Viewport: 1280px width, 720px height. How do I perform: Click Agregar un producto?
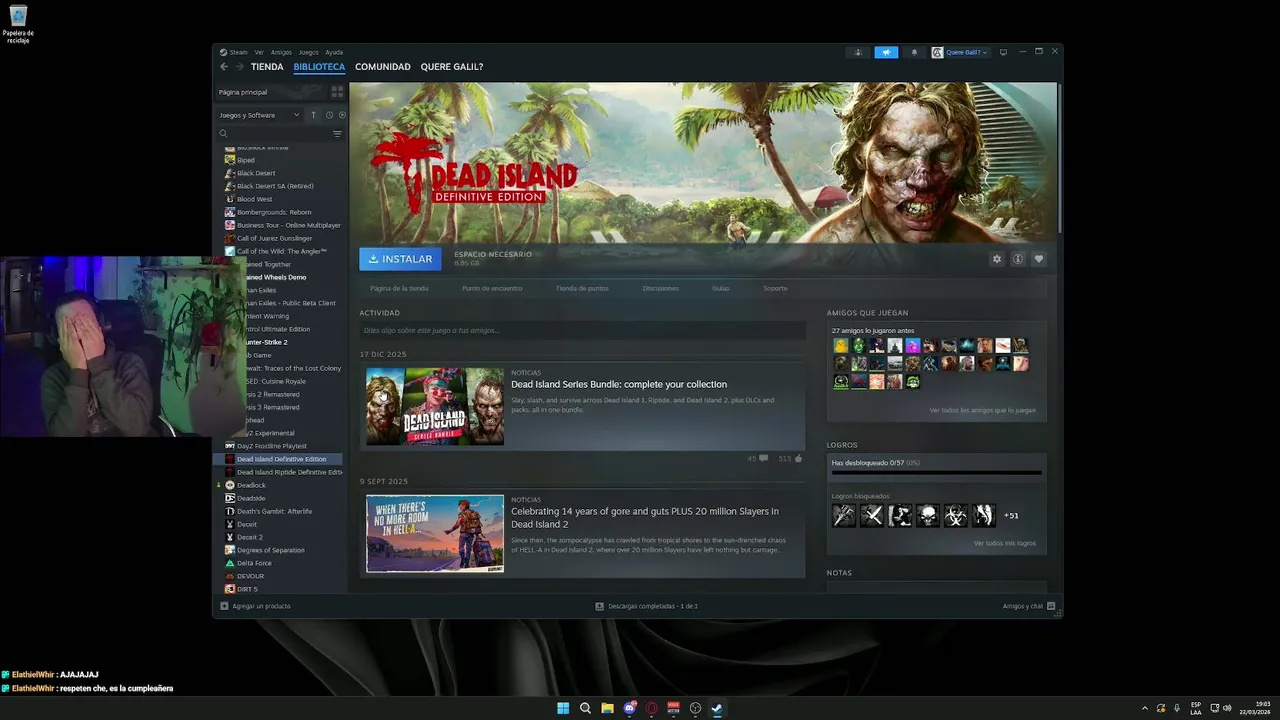coord(256,606)
